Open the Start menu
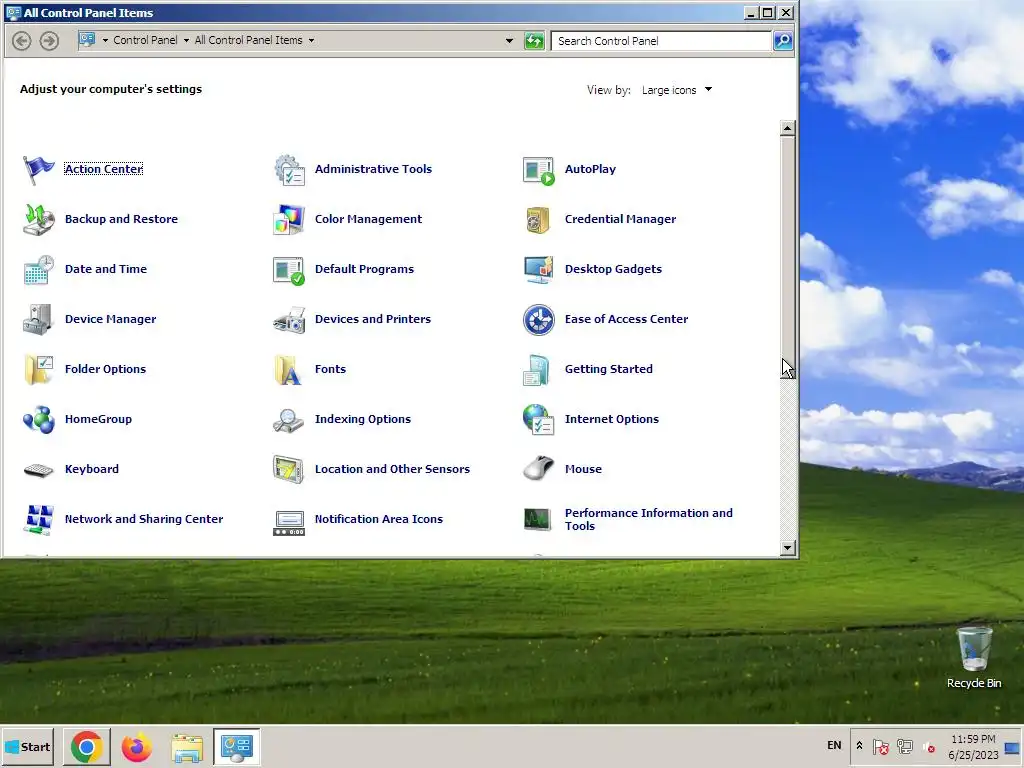 [28, 747]
